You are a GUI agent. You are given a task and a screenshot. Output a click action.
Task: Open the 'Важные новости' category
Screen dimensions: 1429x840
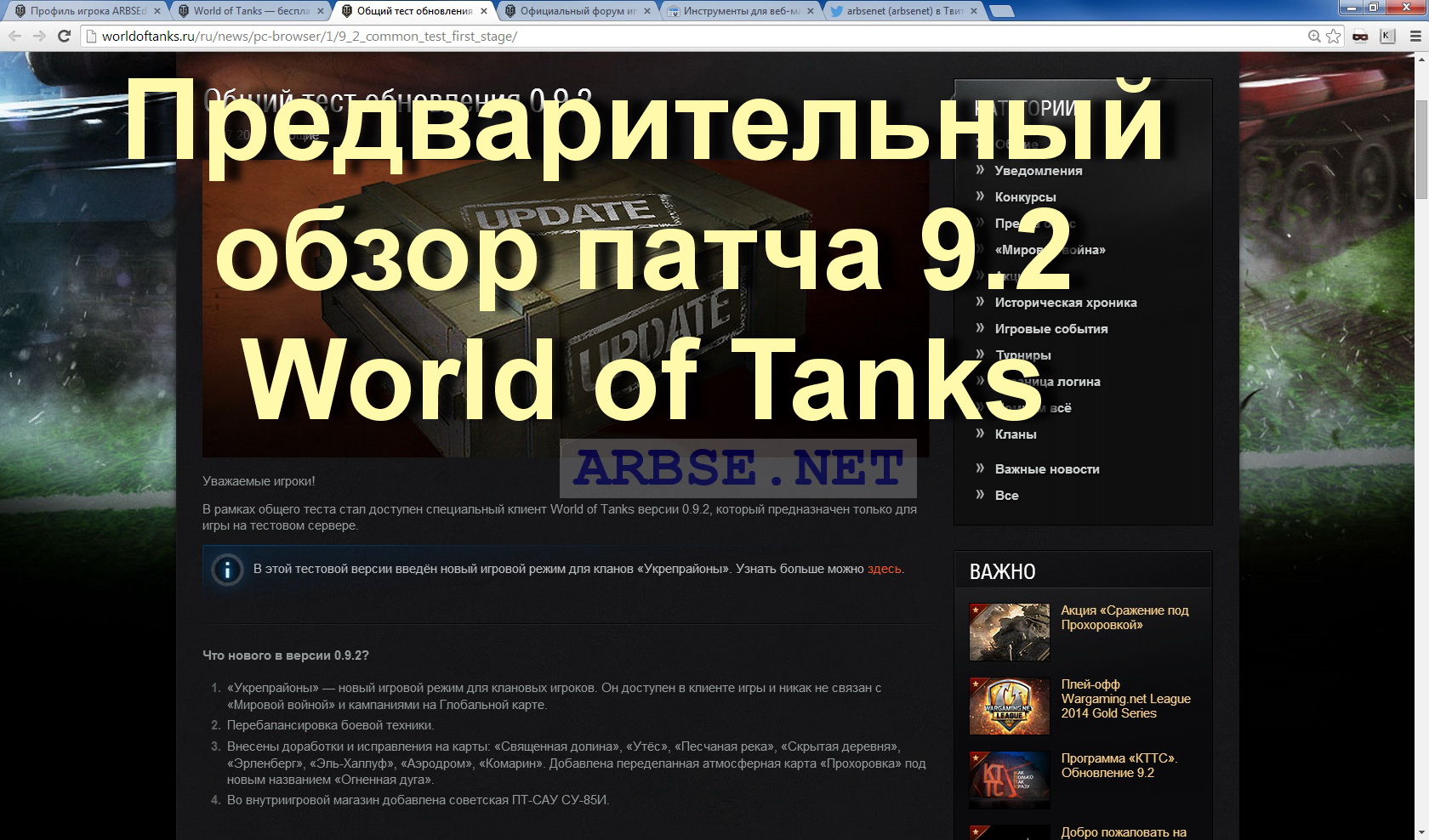(1047, 469)
